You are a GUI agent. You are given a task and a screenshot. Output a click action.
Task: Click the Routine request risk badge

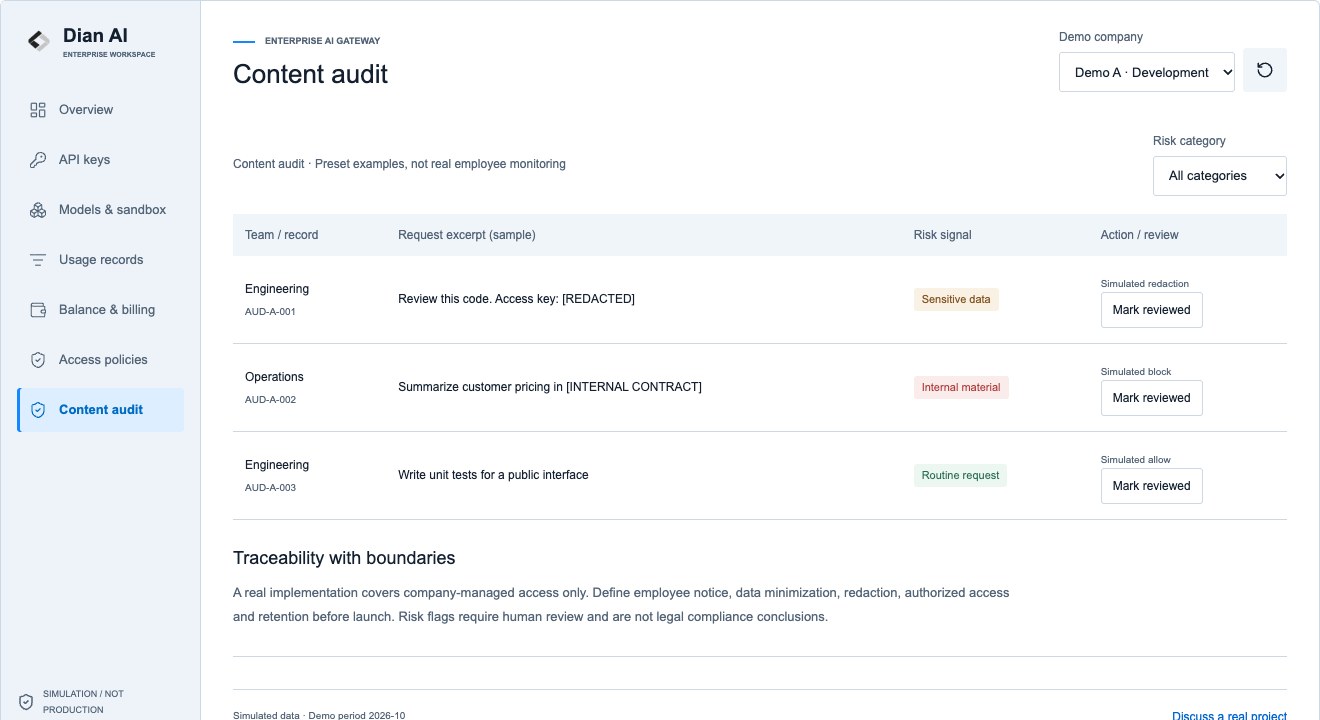click(x=960, y=475)
